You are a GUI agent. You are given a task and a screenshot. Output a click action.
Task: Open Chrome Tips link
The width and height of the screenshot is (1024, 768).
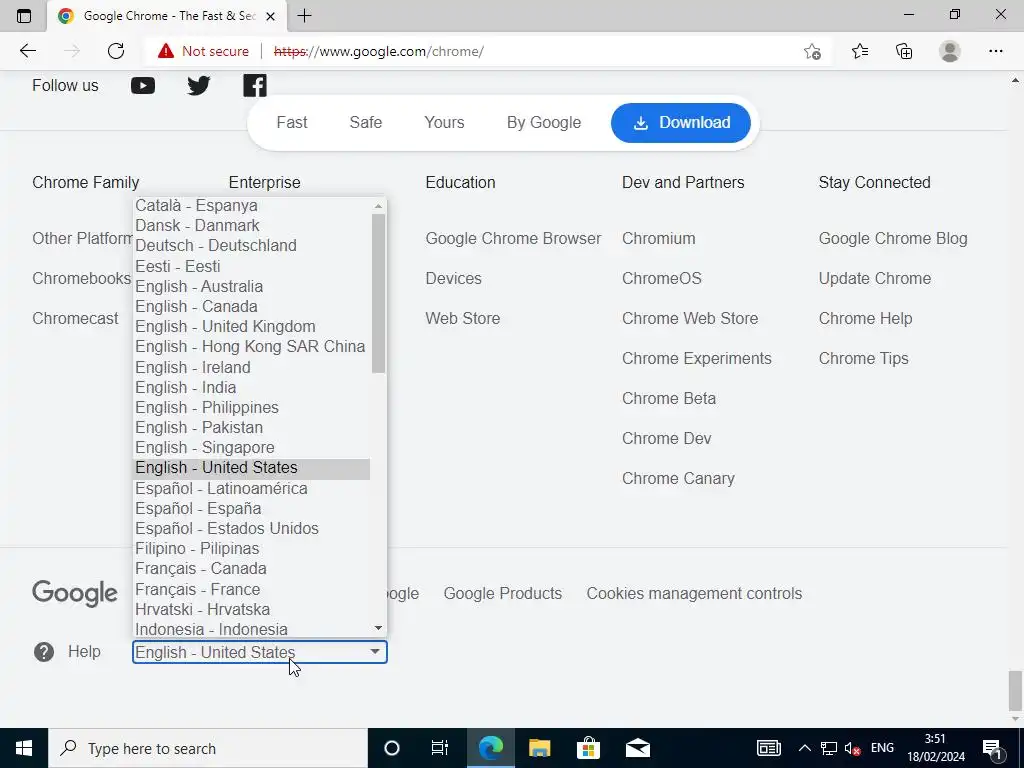point(863,358)
